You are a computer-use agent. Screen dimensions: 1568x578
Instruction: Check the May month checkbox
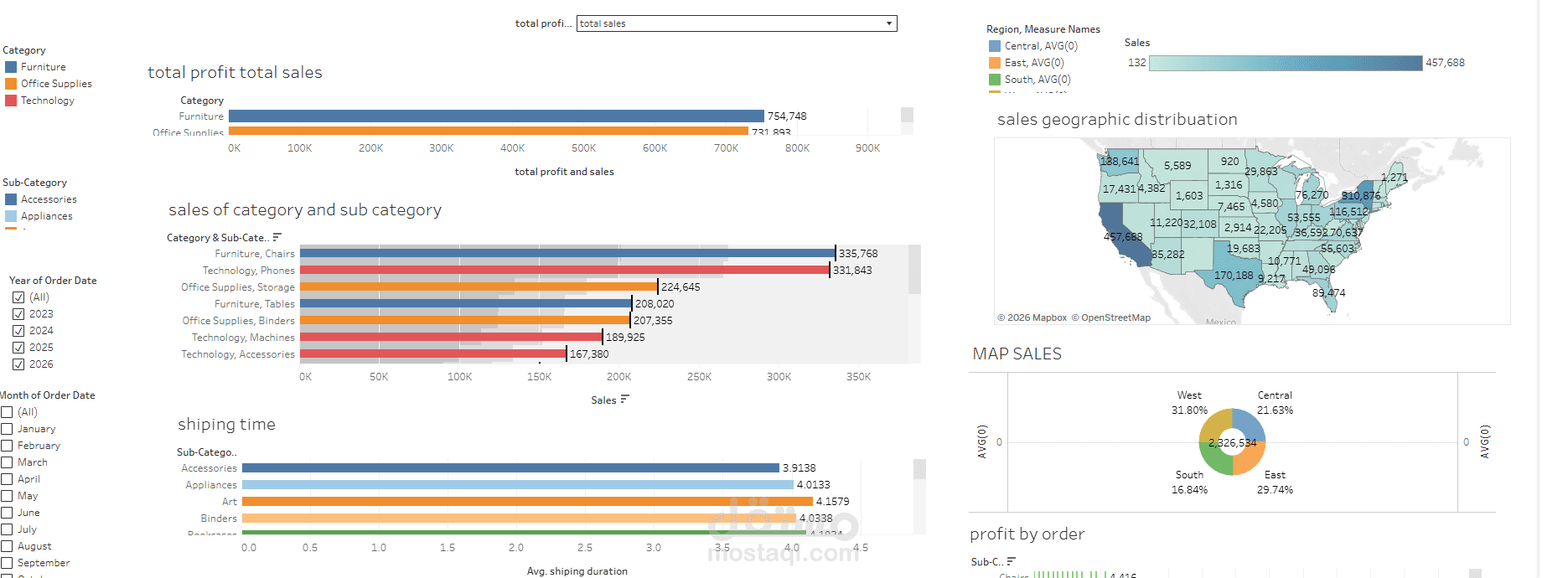coord(7,496)
